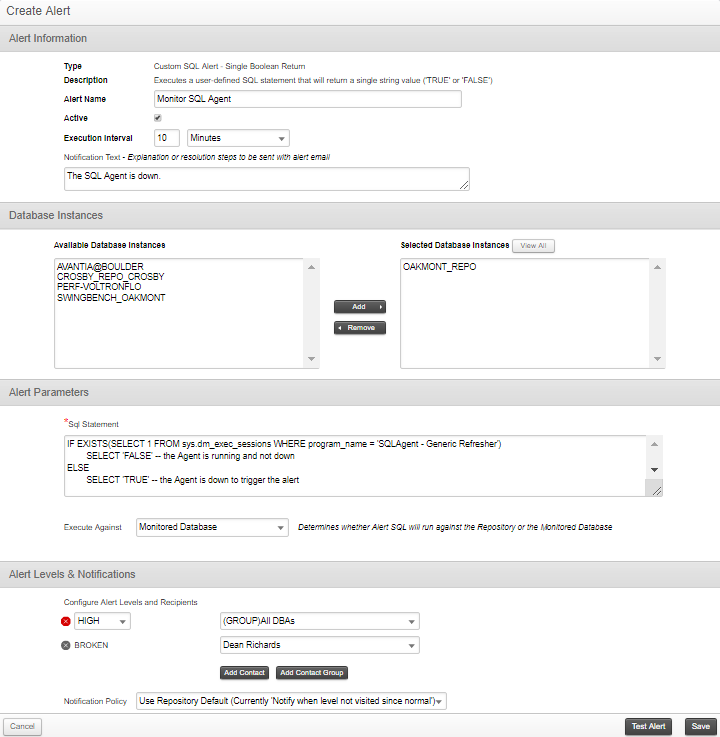The width and height of the screenshot is (720, 737).
Task: Select PERF-VOLTRONFLO in available instances
Action: click(99, 287)
